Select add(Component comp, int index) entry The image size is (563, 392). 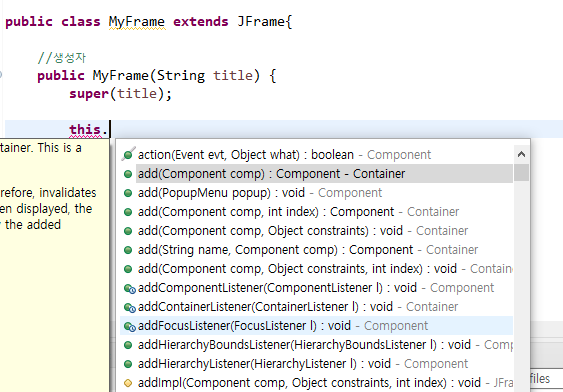[x=316, y=212]
